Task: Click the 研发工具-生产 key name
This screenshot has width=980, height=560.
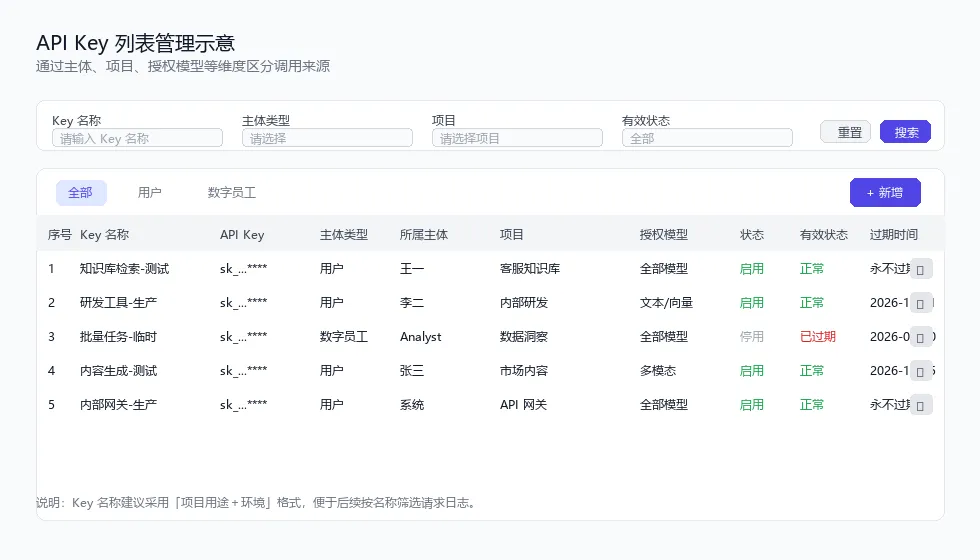Action: pos(118,303)
